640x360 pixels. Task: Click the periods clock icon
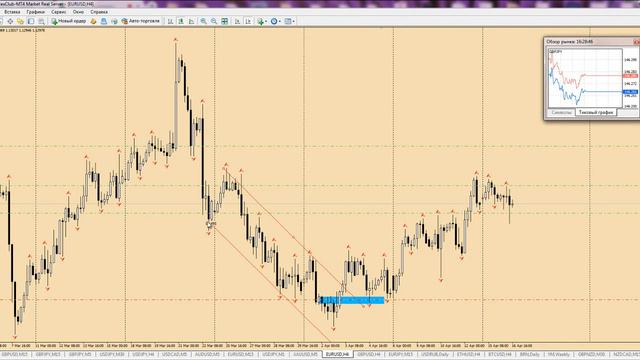[274, 21]
